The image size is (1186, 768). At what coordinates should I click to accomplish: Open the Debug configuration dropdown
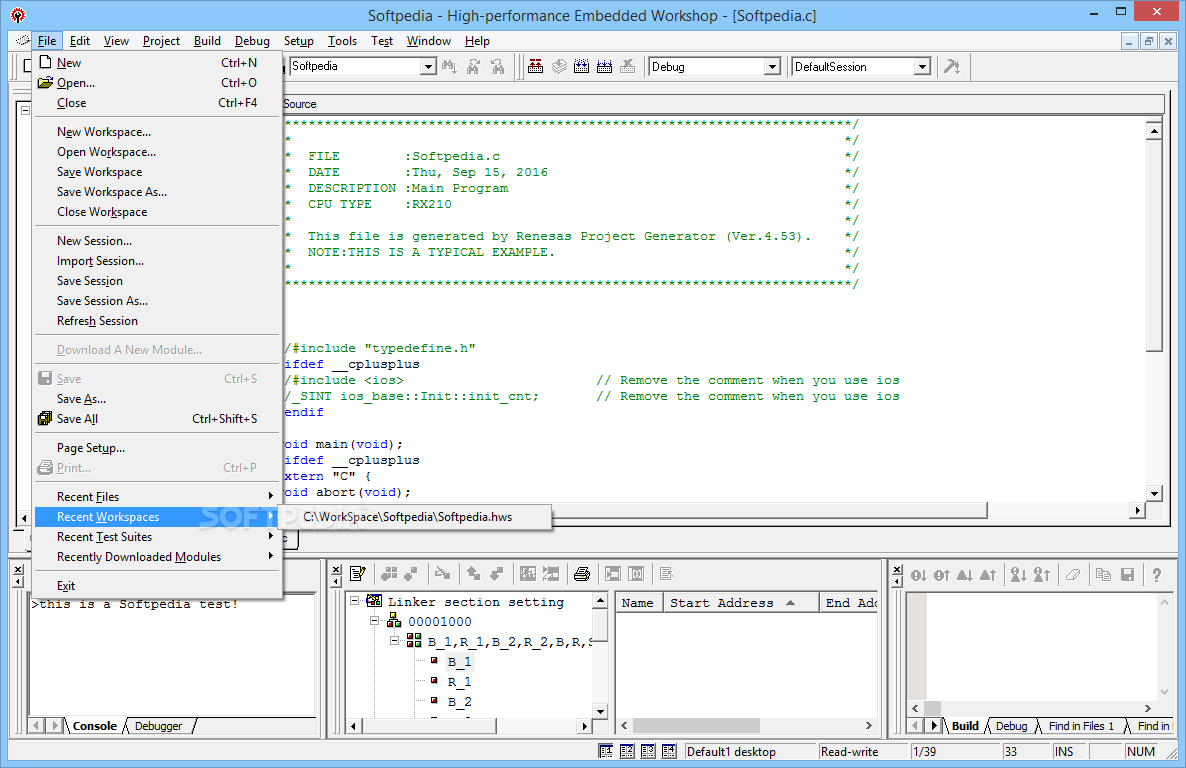(x=771, y=67)
